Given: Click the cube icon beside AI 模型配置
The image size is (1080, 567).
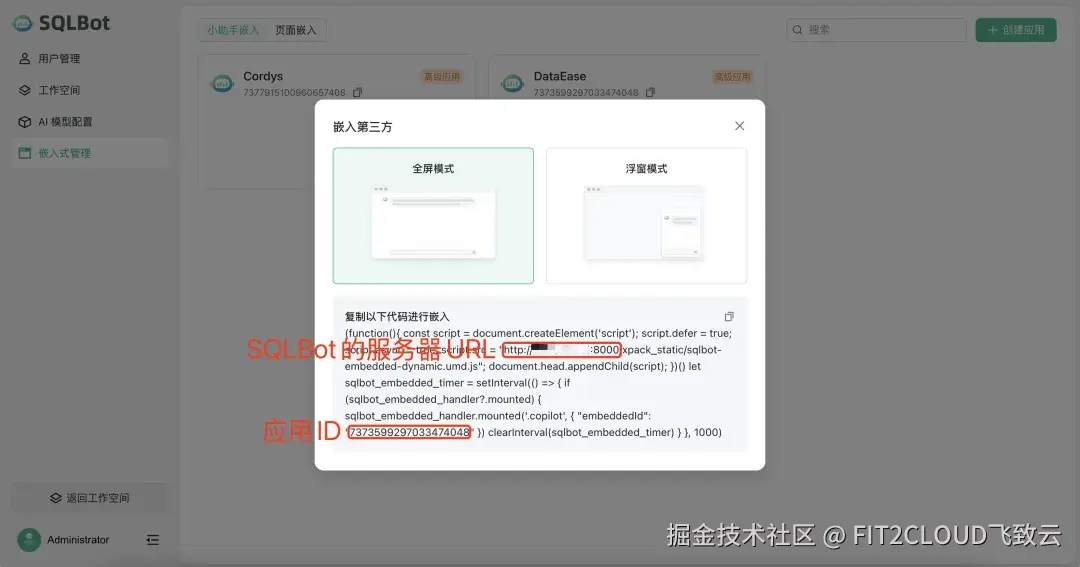Looking at the screenshot, I should pyautogui.click(x=25, y=122).
